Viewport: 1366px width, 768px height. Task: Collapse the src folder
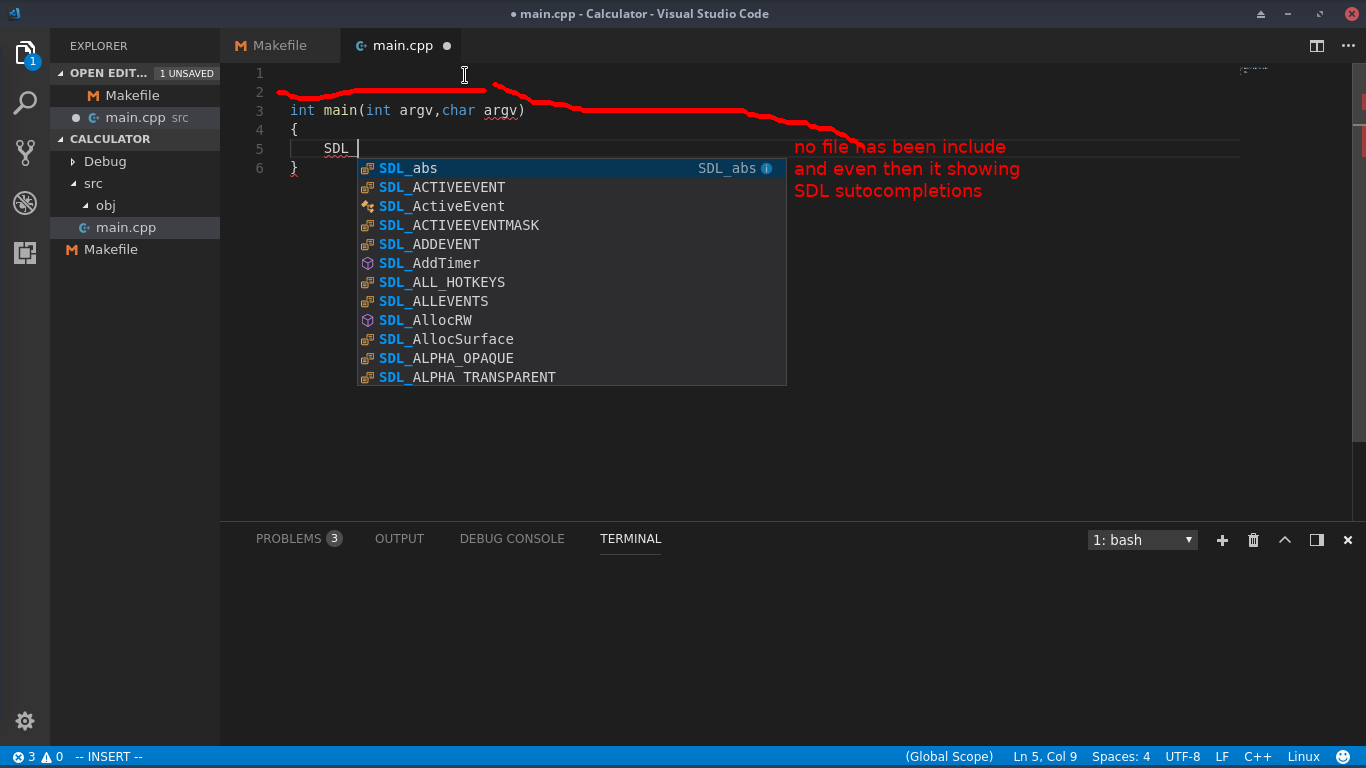pyautogui.click(x=94, y=183)
